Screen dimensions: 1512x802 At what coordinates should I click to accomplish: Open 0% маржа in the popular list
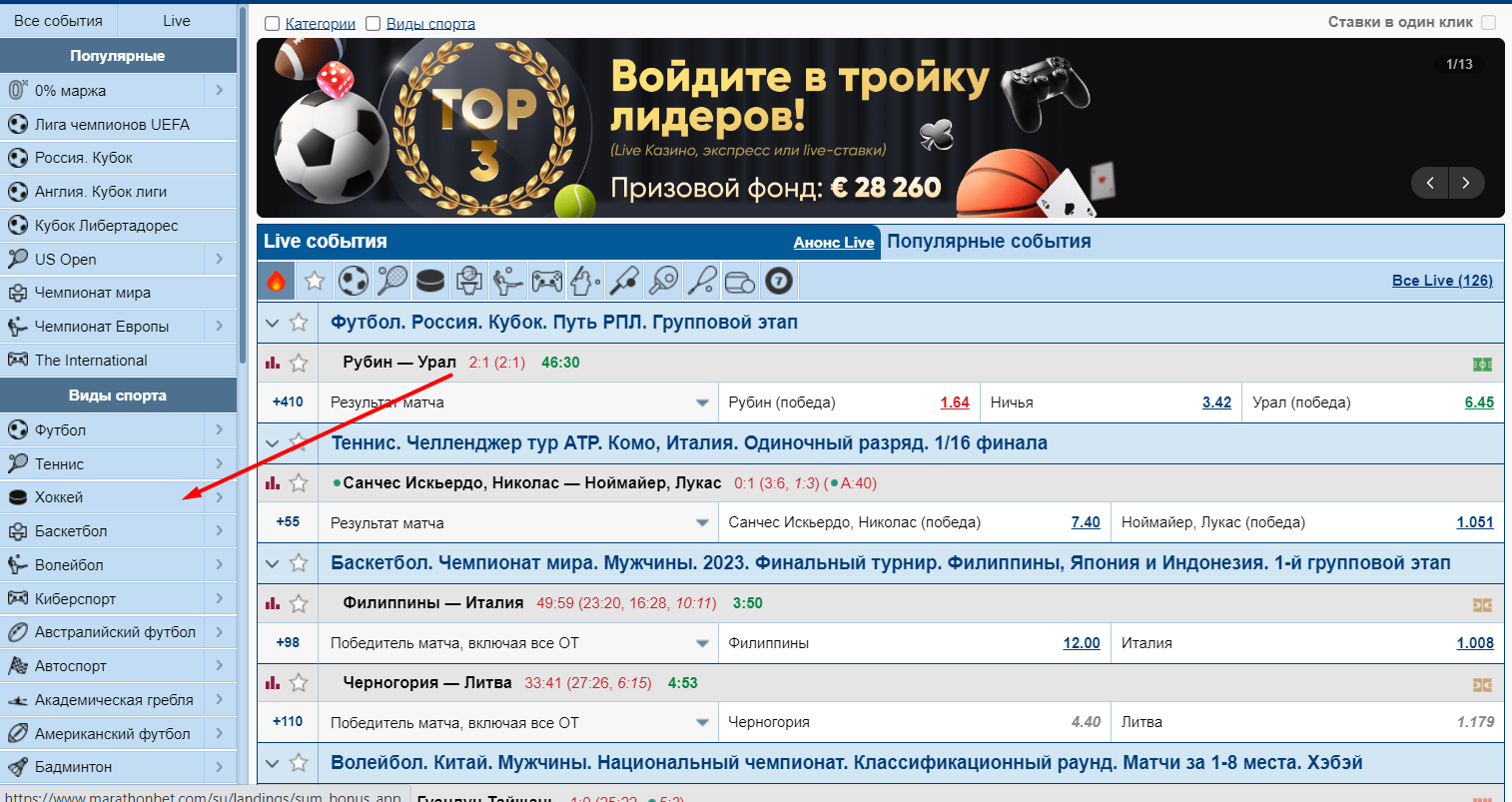(102, 91)
